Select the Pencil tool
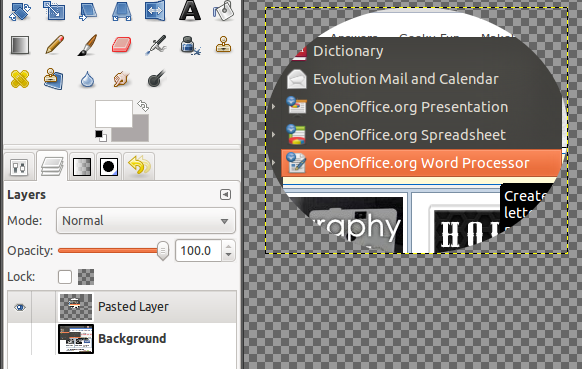The image size is (582, 369). point(55,45)
